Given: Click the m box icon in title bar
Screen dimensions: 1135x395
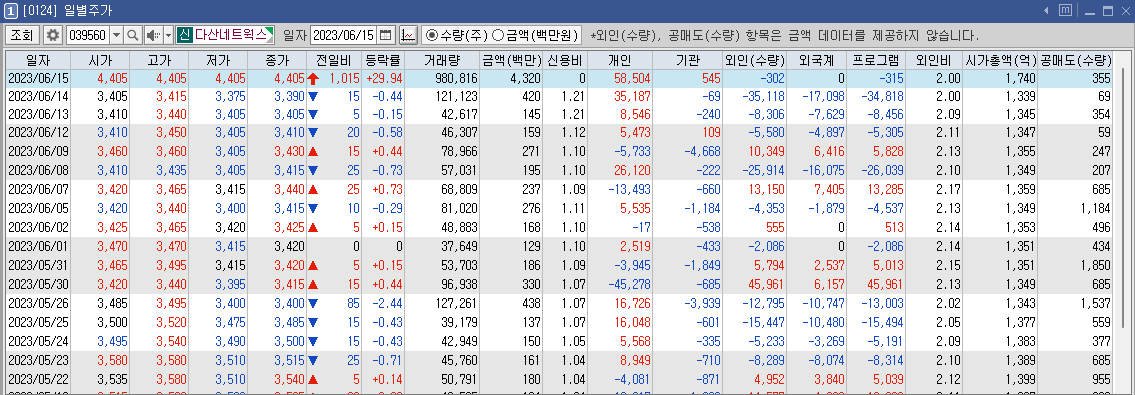Looking at the screenshot, I should click(1065, 10).
